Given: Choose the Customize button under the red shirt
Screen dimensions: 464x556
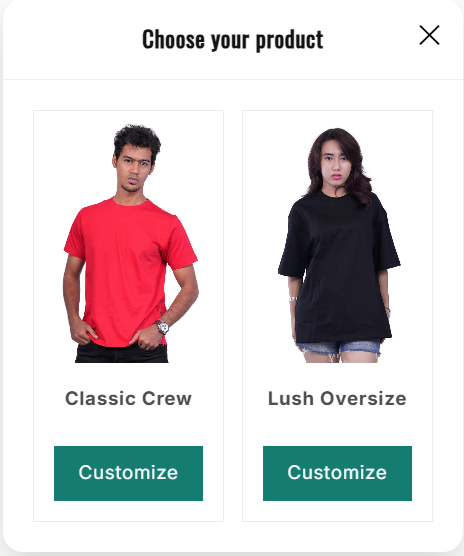Looking at the screenshot, I should click(x=128, y=473).
